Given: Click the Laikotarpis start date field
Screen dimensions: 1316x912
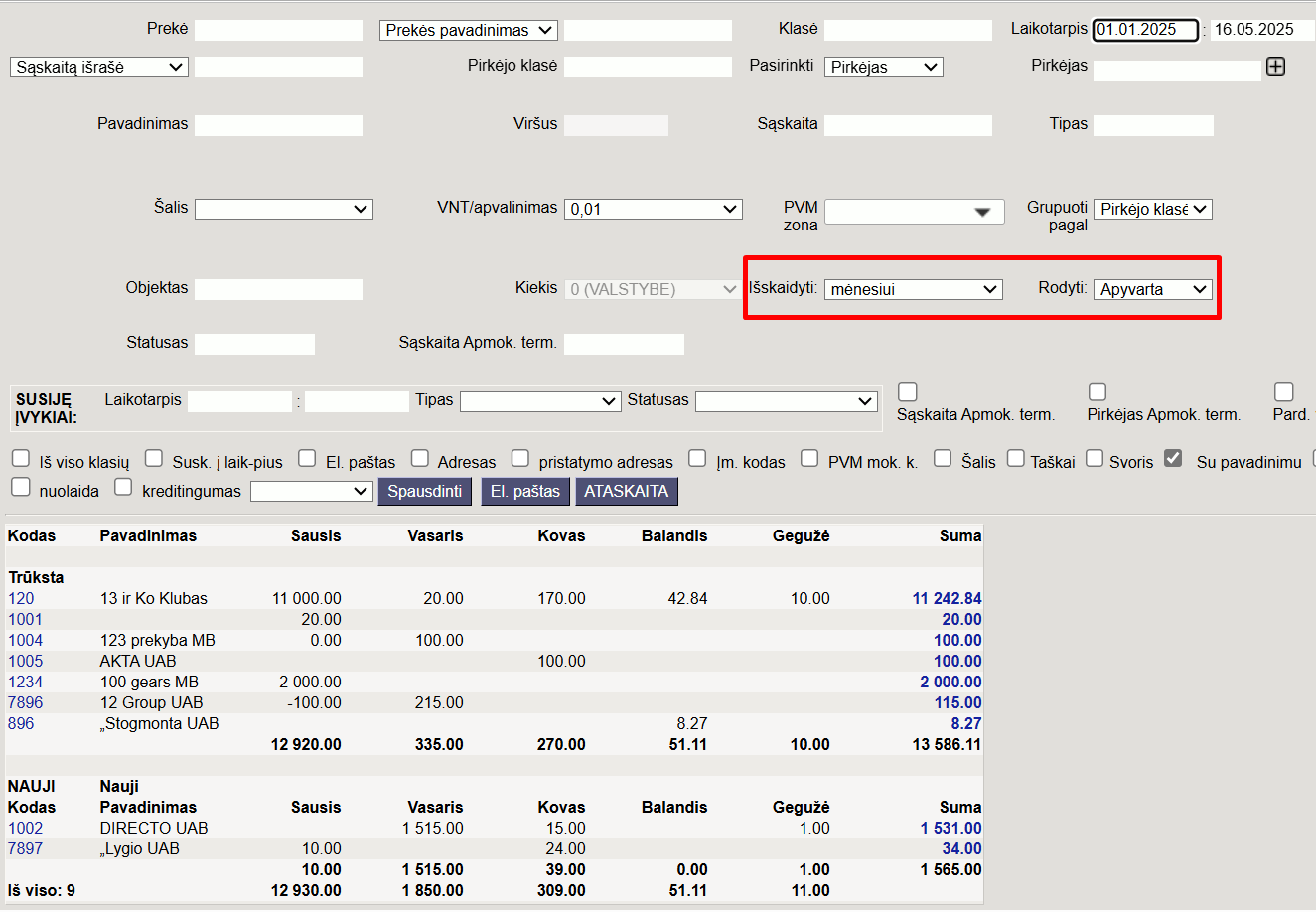Looking at the screenshot, I should click(x=1146, y=30).
